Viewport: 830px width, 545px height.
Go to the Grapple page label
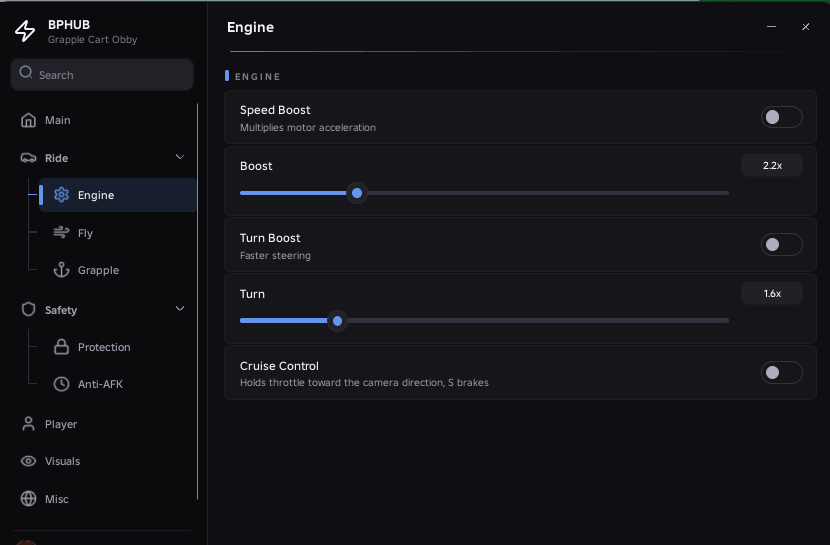click(x=98, y=270)
